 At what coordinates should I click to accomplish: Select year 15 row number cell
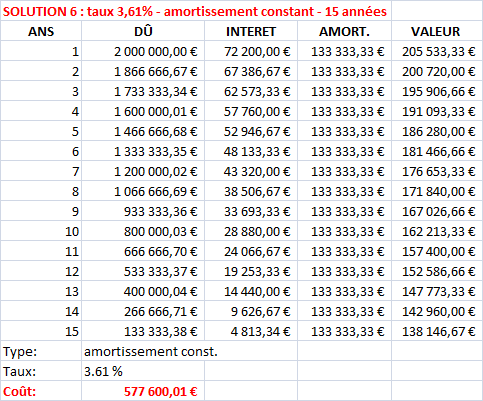(41, 331)
